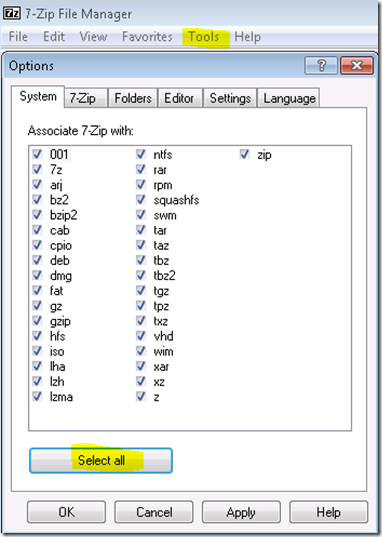Toggle the gzip checkbox

37,321
